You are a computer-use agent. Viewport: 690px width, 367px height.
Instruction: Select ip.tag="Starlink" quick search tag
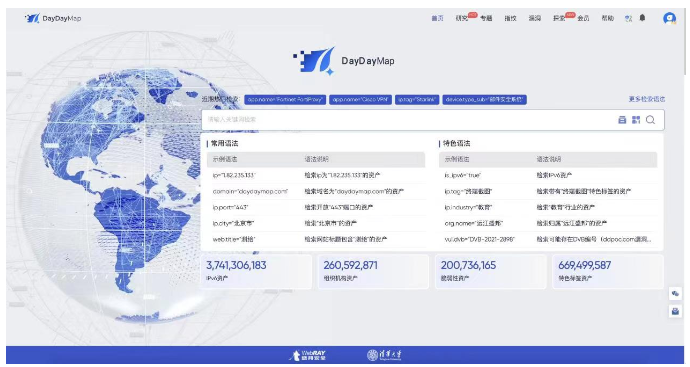(x=417, y=99)
